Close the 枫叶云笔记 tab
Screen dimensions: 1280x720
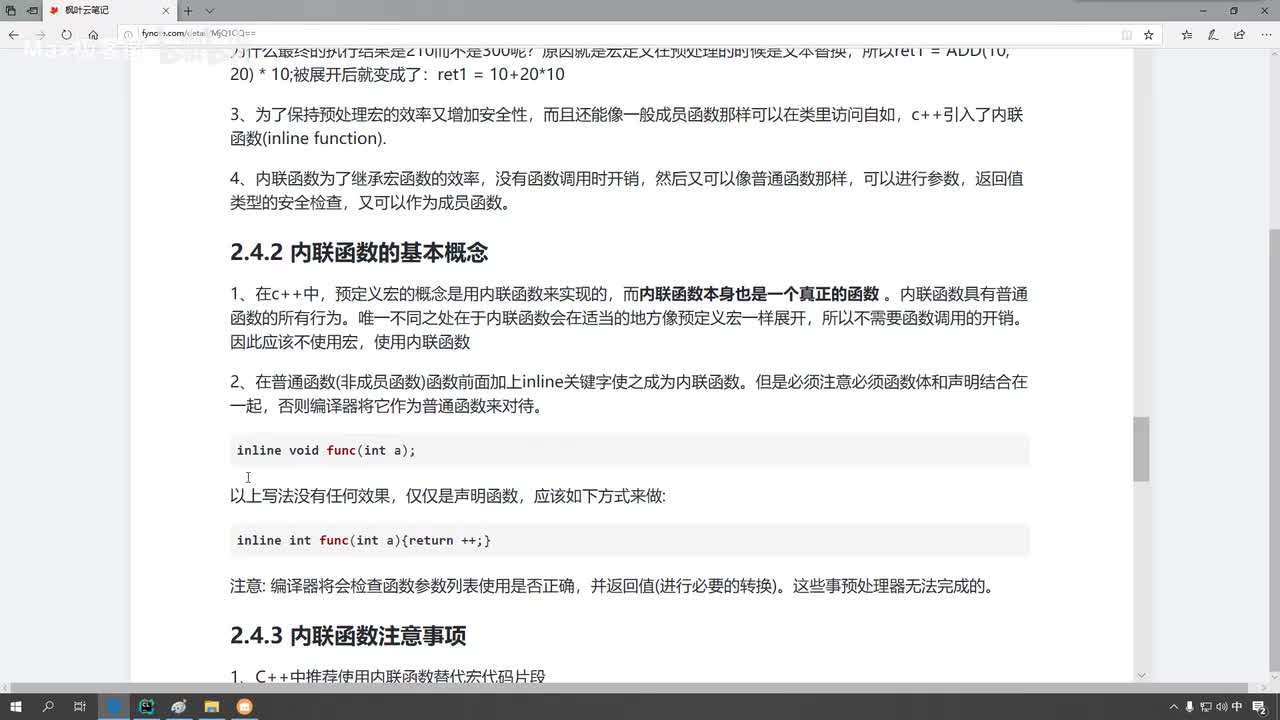click(x=168, y=10)
